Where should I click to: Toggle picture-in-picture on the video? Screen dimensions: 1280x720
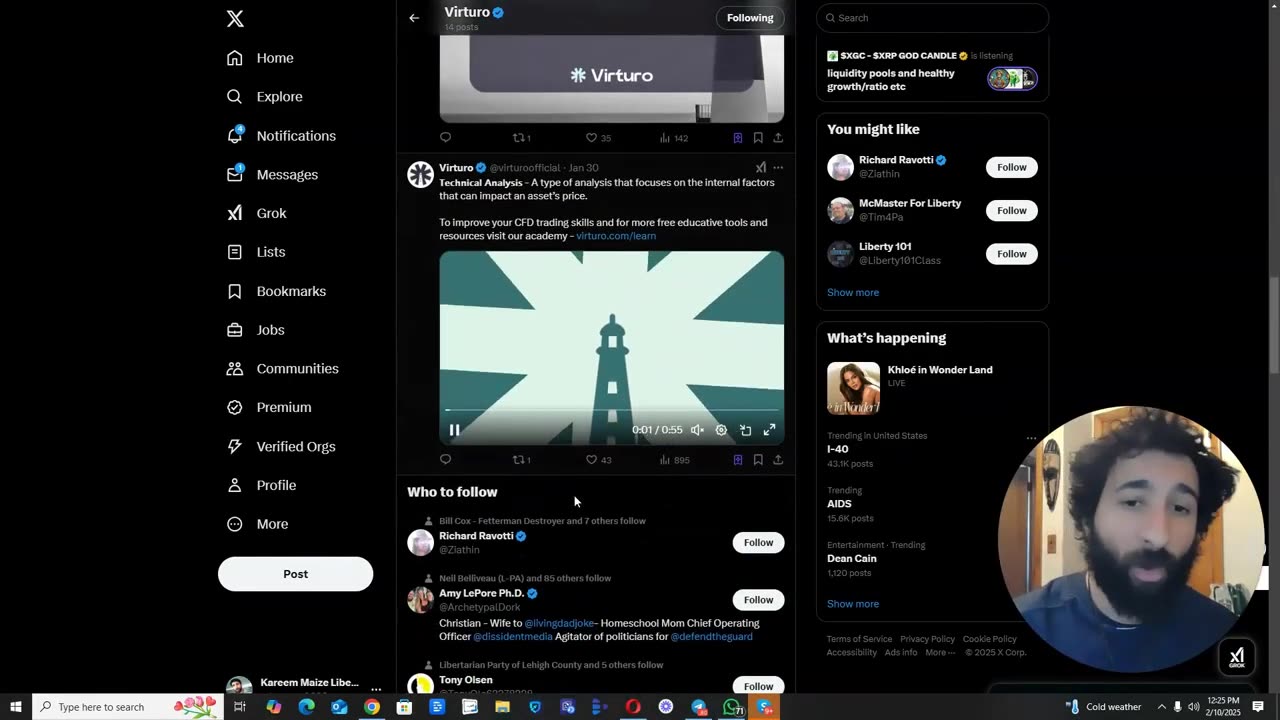click(x=745, y=430)
